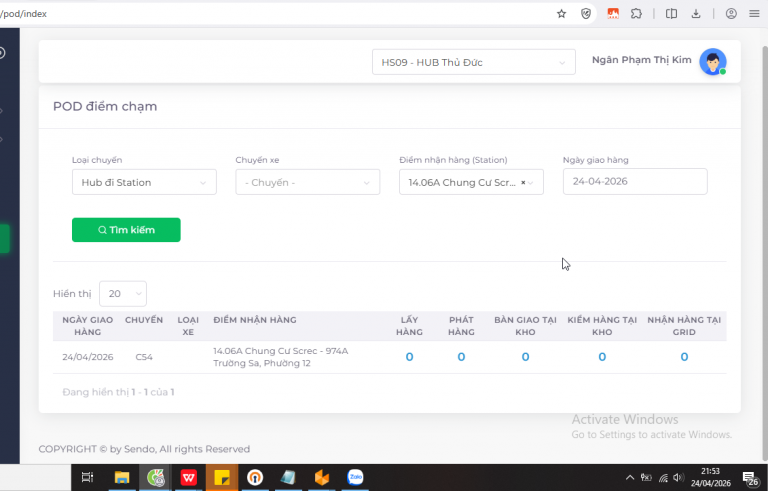Open the Nhận hàng tại grid count 0 link
The width and height of the screenshot is (768, 491).
[x=684, y=357]
